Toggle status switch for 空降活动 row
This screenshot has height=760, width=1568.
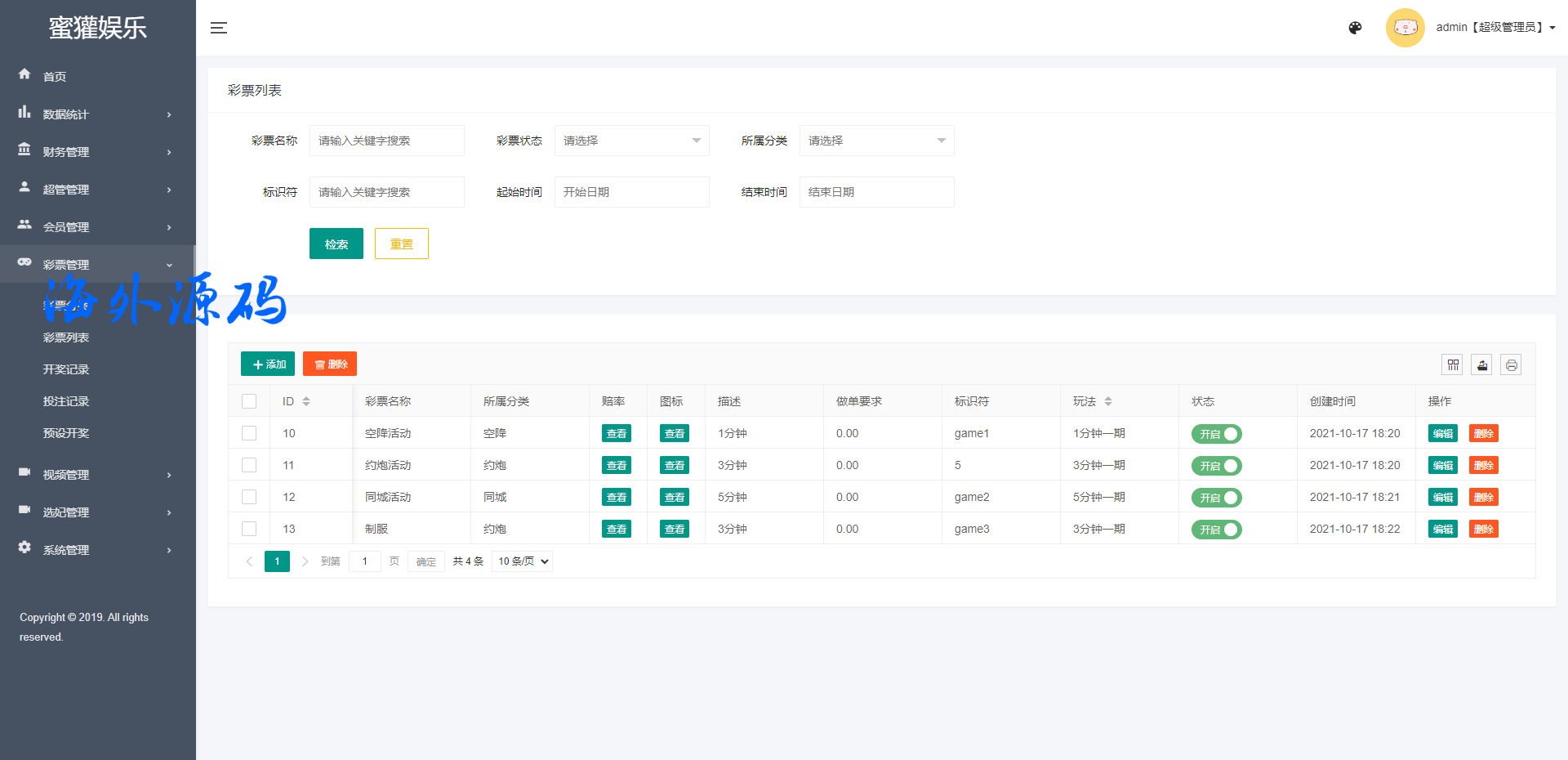click(x=1216, y=434)
